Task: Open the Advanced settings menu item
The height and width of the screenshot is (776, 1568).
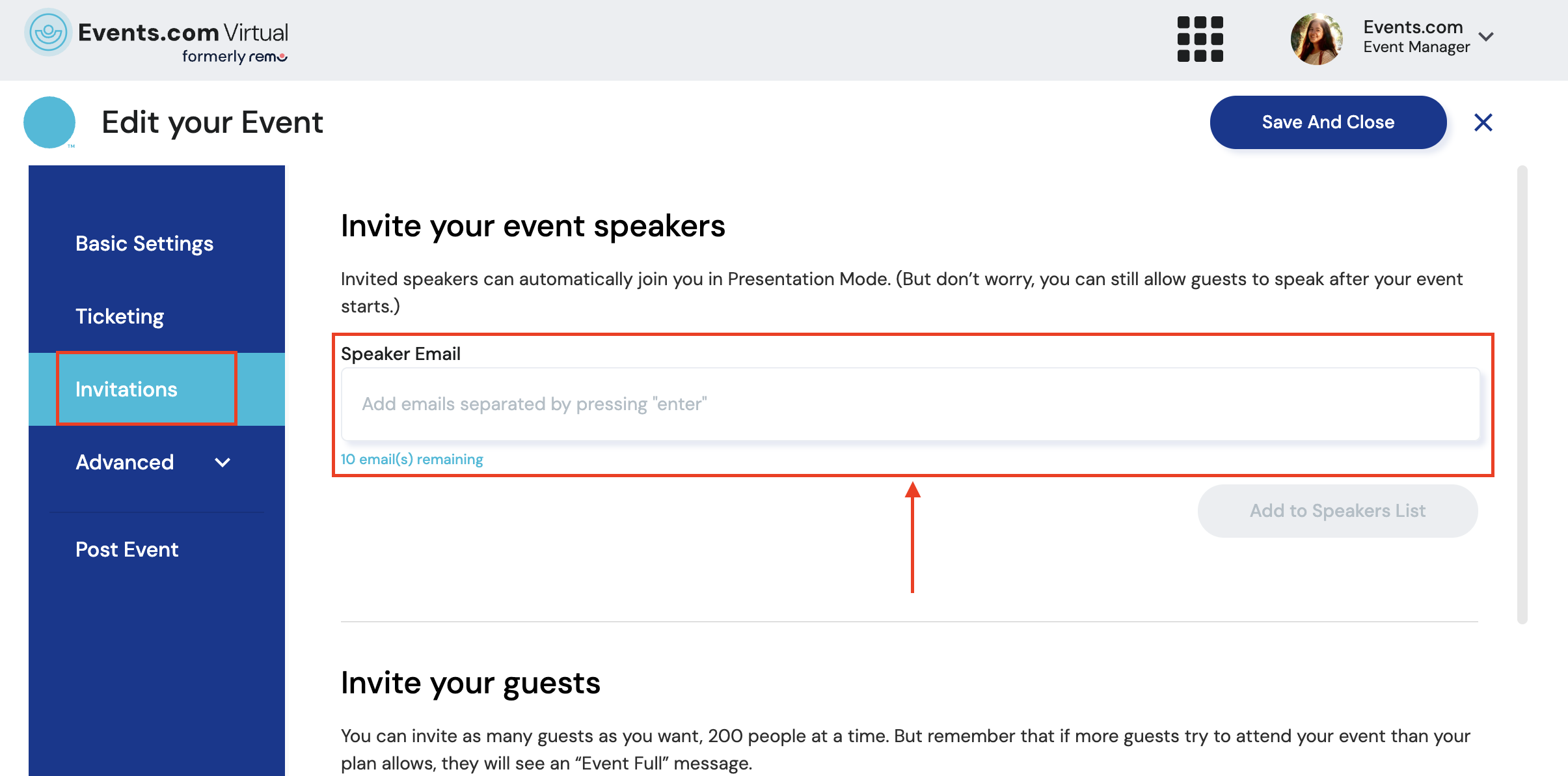Action: pyautogui.click(x=125, y=462)
